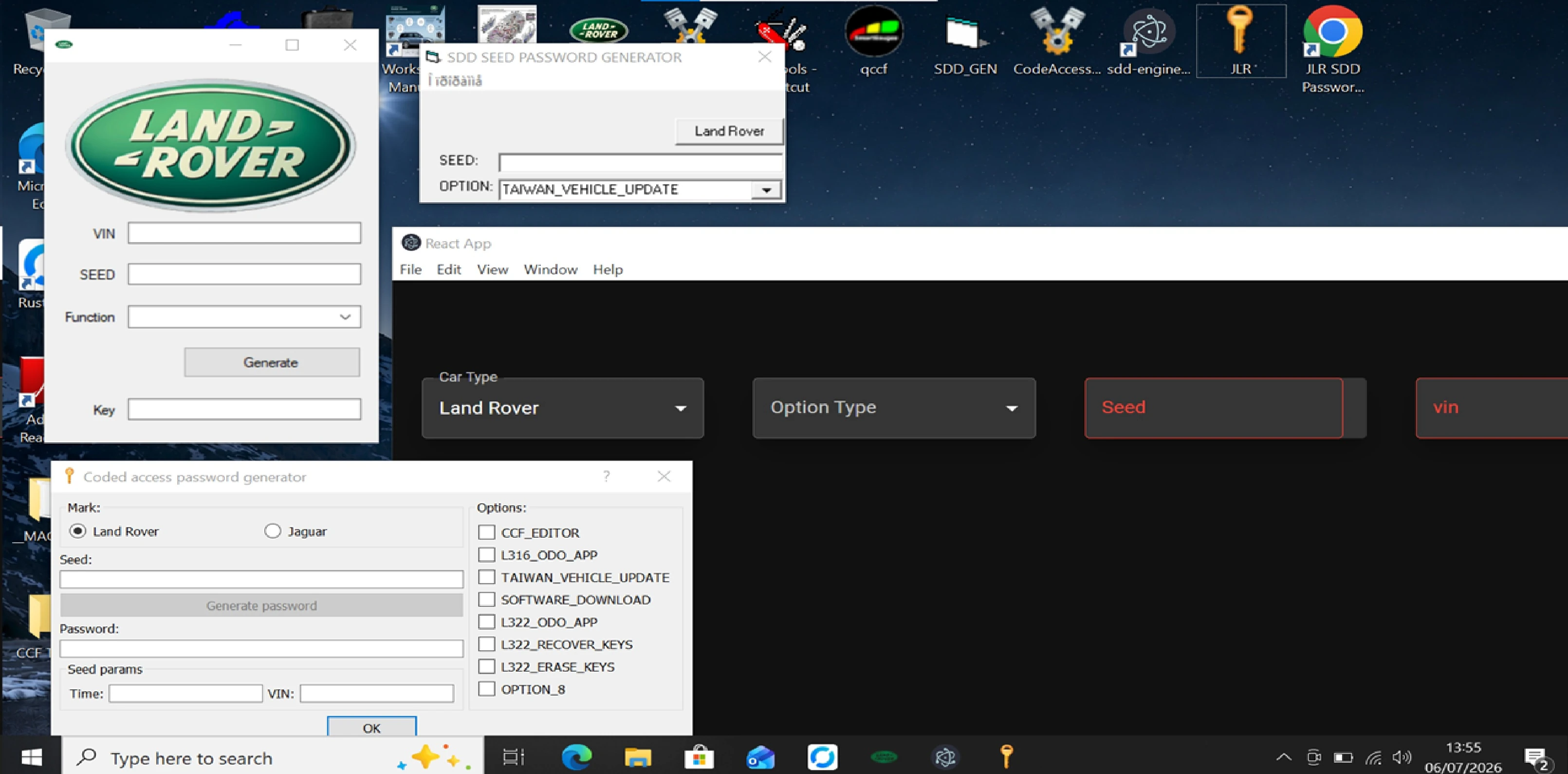Open the battery status tray icon
Screen dimensions: 1568x774
click(x=1344, y=757)
